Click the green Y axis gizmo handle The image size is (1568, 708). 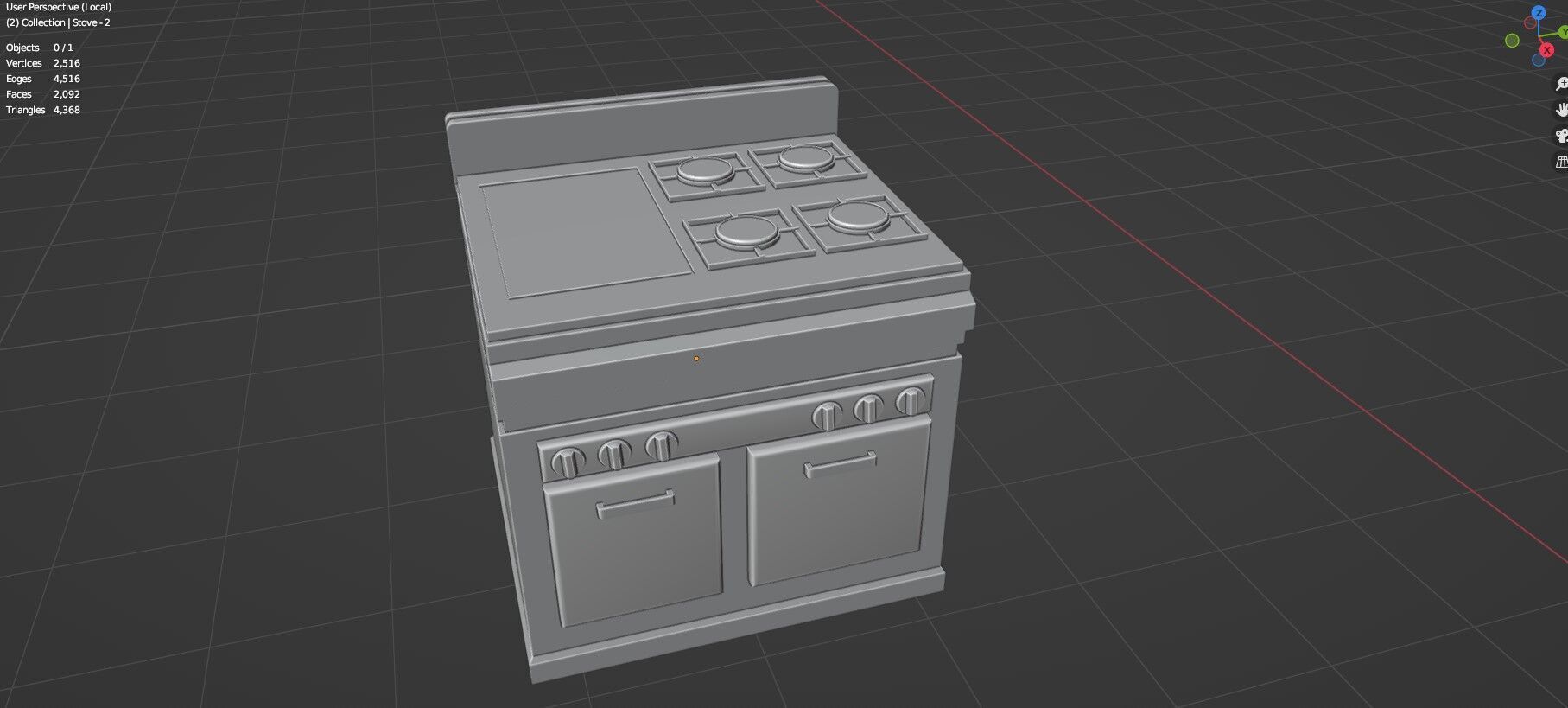(x=1563, y=32)
